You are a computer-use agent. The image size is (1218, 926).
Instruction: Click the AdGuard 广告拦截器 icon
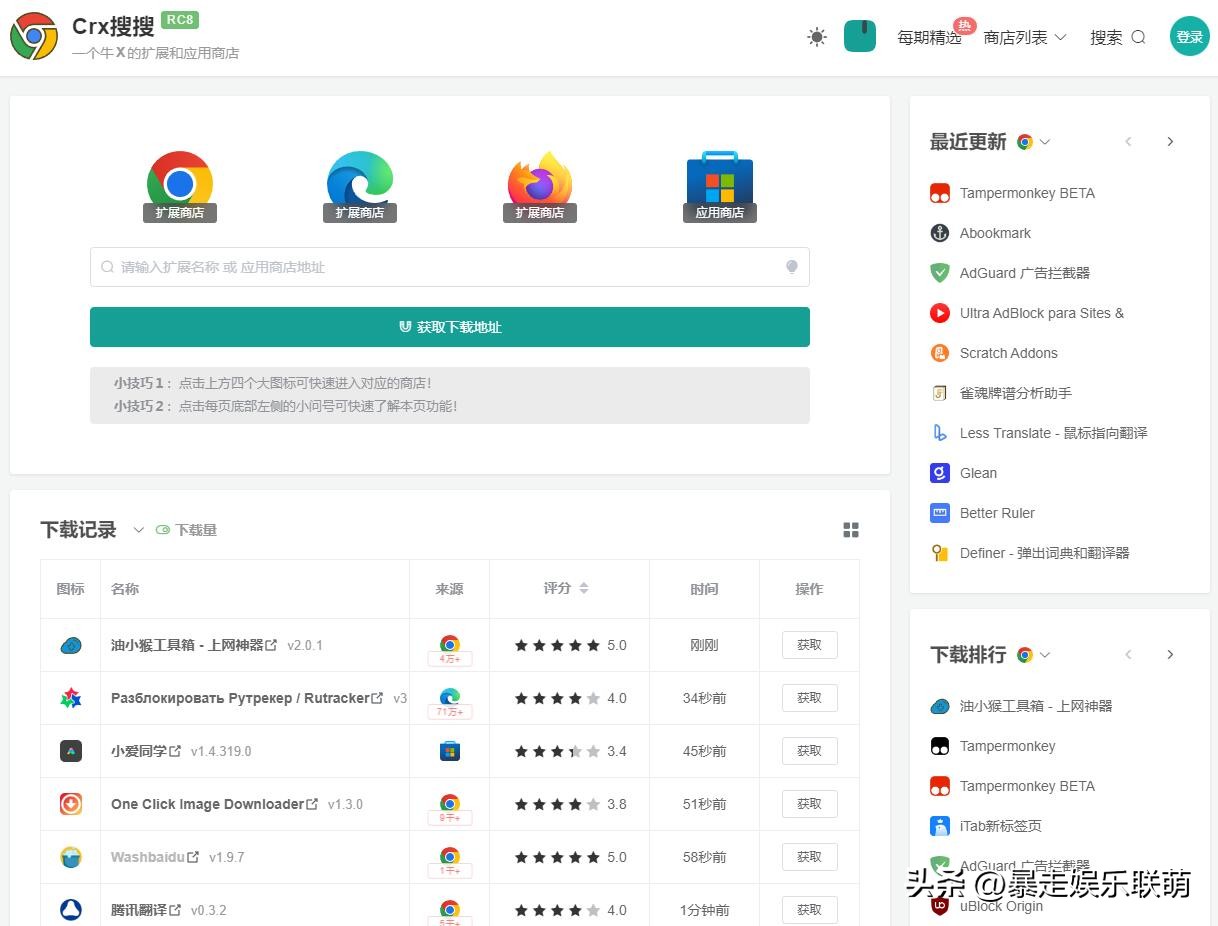tap(940, 273)
